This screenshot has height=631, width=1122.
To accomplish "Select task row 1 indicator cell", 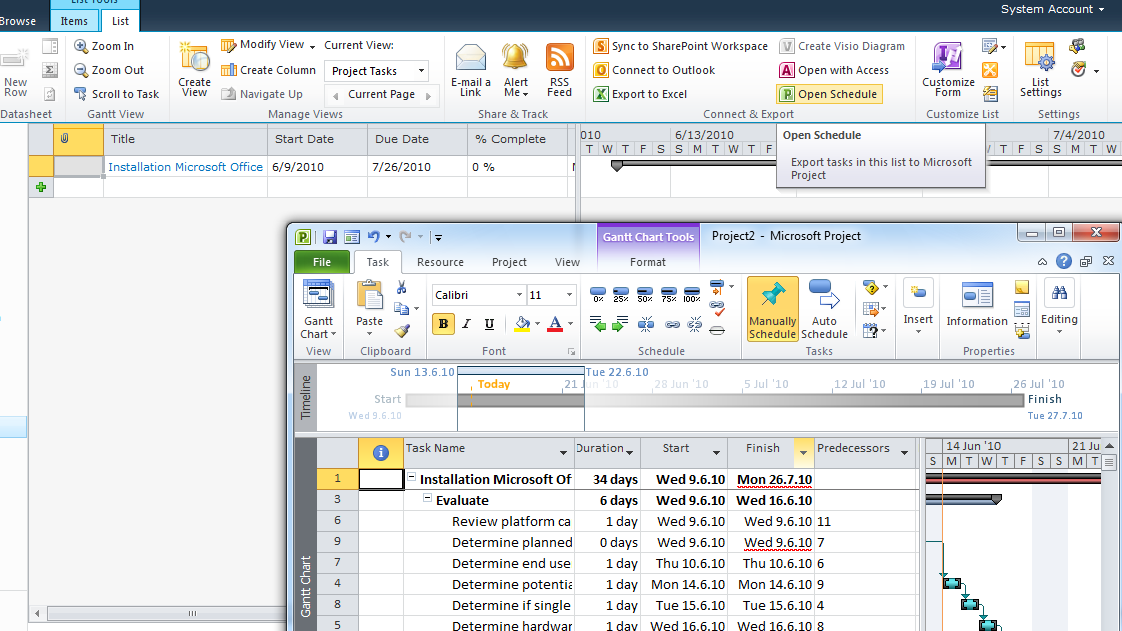I will click(x=381, y=479).
